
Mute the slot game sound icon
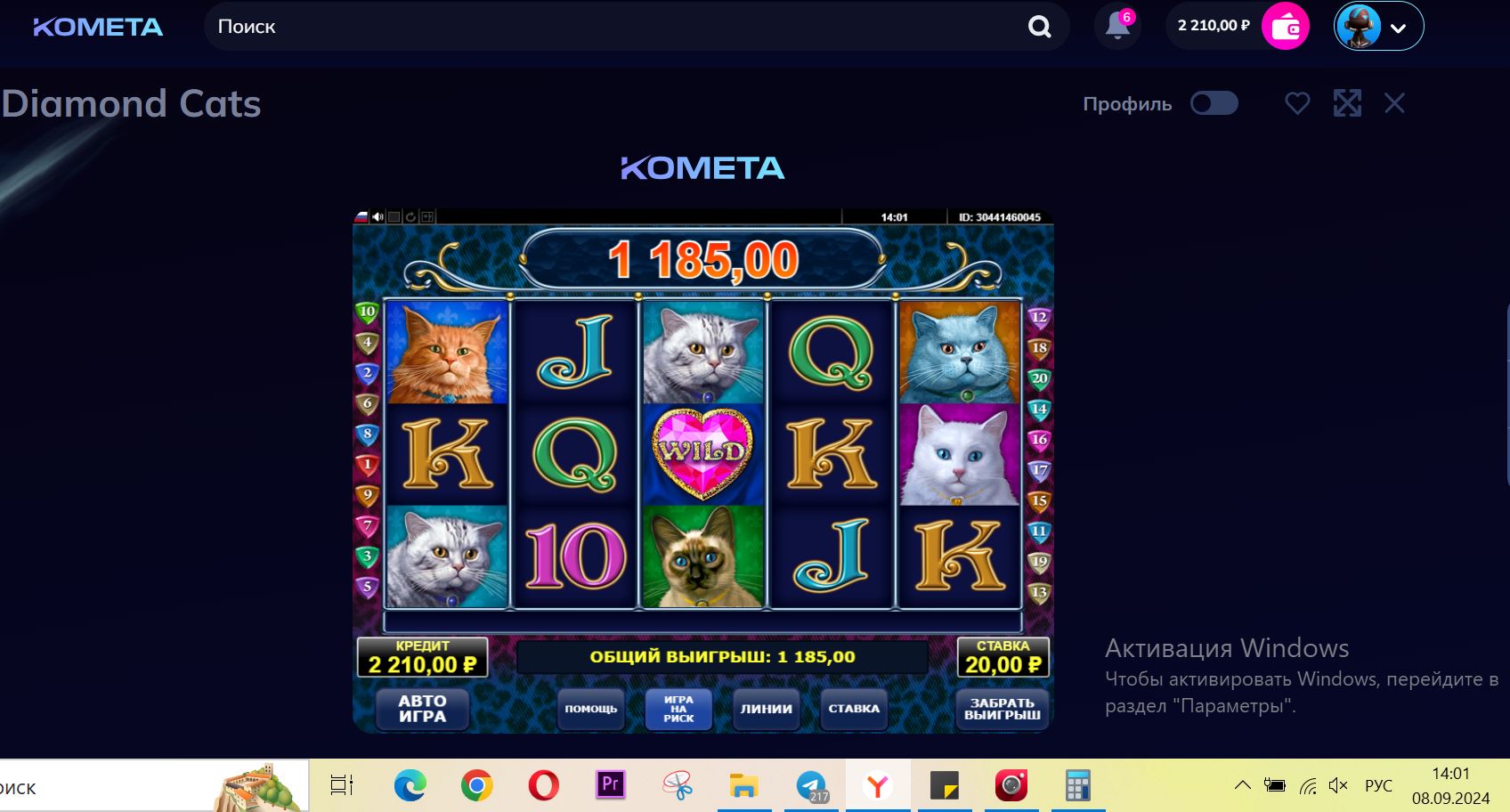pos(377,216)
